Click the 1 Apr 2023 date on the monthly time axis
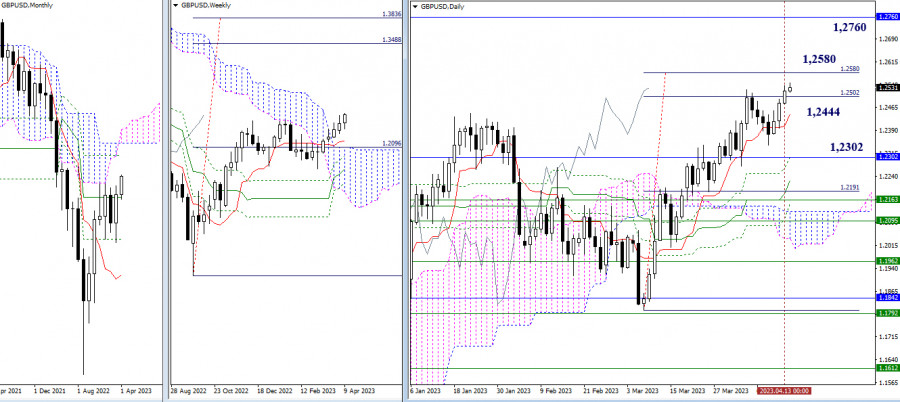 click(x=134, y=391)
